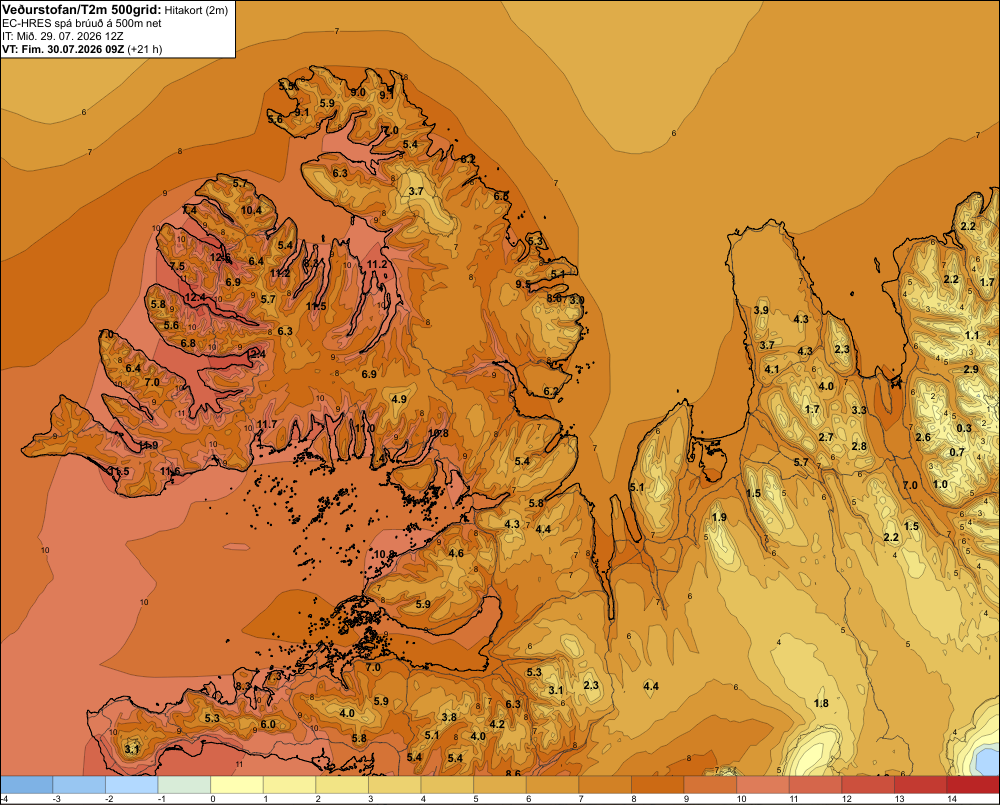Click the 'EC-HRES spá brúuð á 500m net' line

(x=82, y=23)
